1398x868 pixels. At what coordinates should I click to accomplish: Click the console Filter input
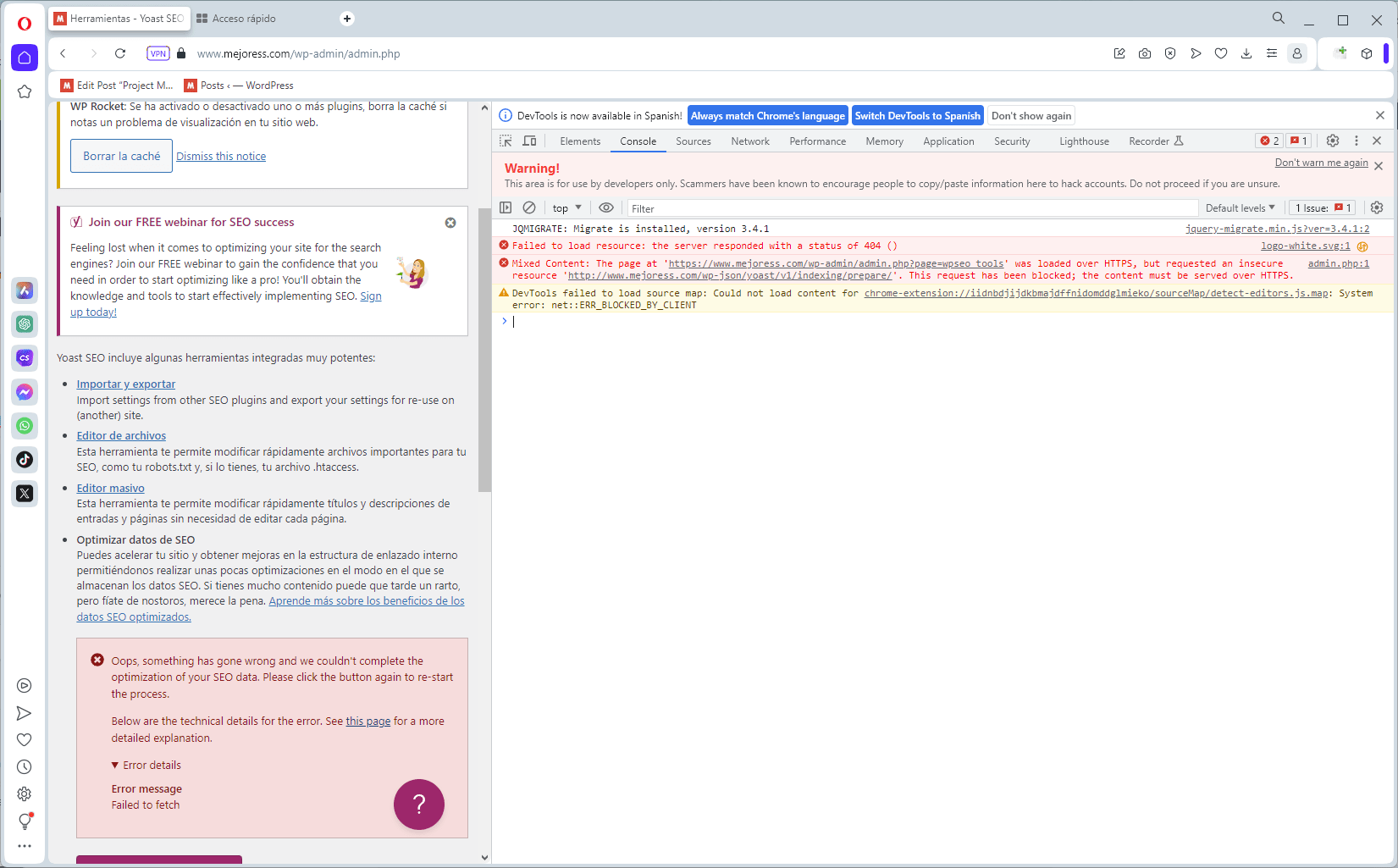[912, 208]
